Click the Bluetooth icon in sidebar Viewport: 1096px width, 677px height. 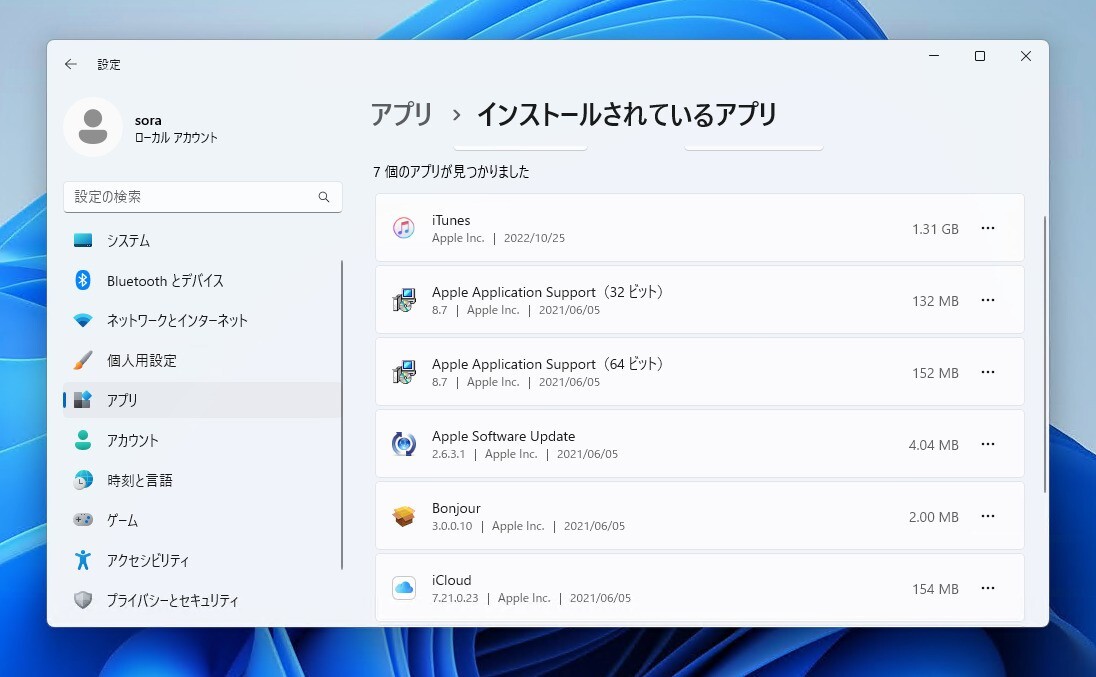point(83,280)
